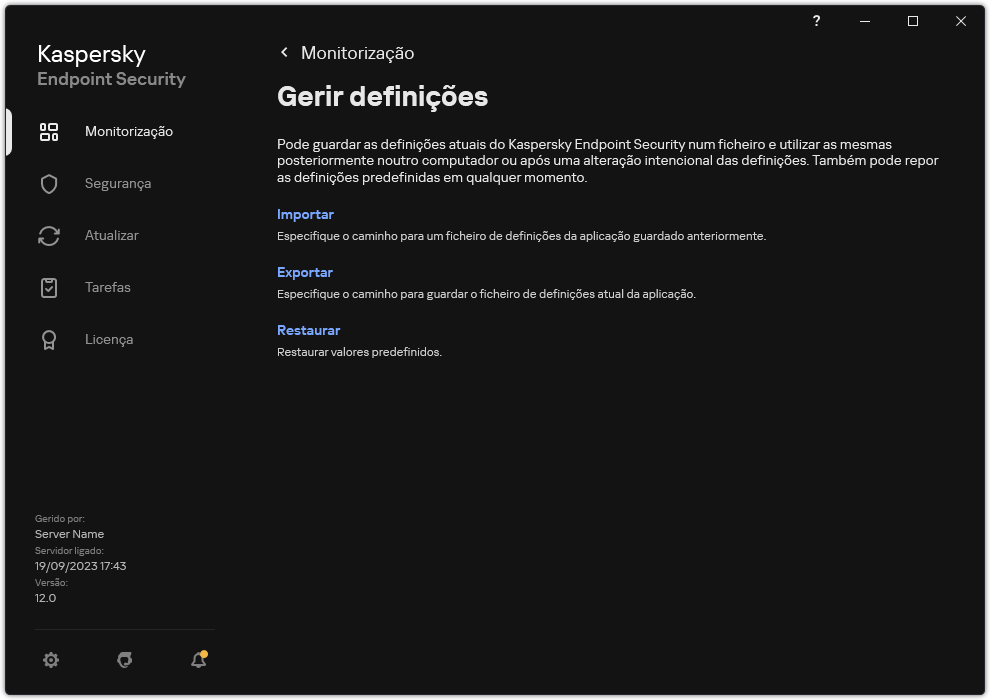Image resolution: width=990 pixels, height=700 pixels.
Task: Click the Monitorização breadcrumb title at top
Action: click(x=357, y=53)
